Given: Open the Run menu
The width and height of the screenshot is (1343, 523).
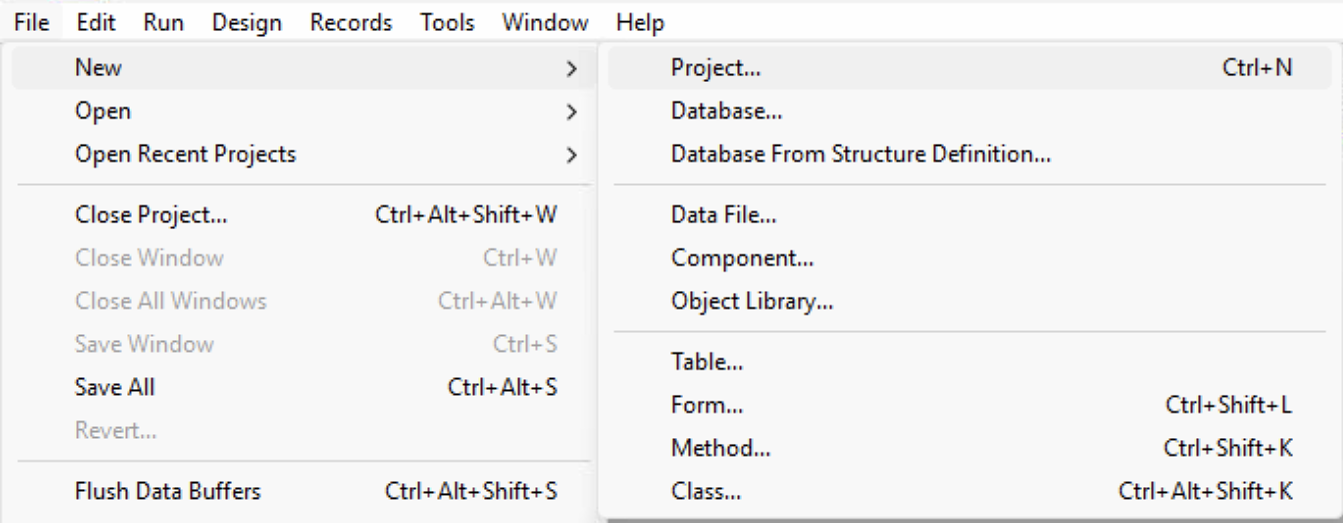Looking at the screenshot, I should click(x=163, y=22).
